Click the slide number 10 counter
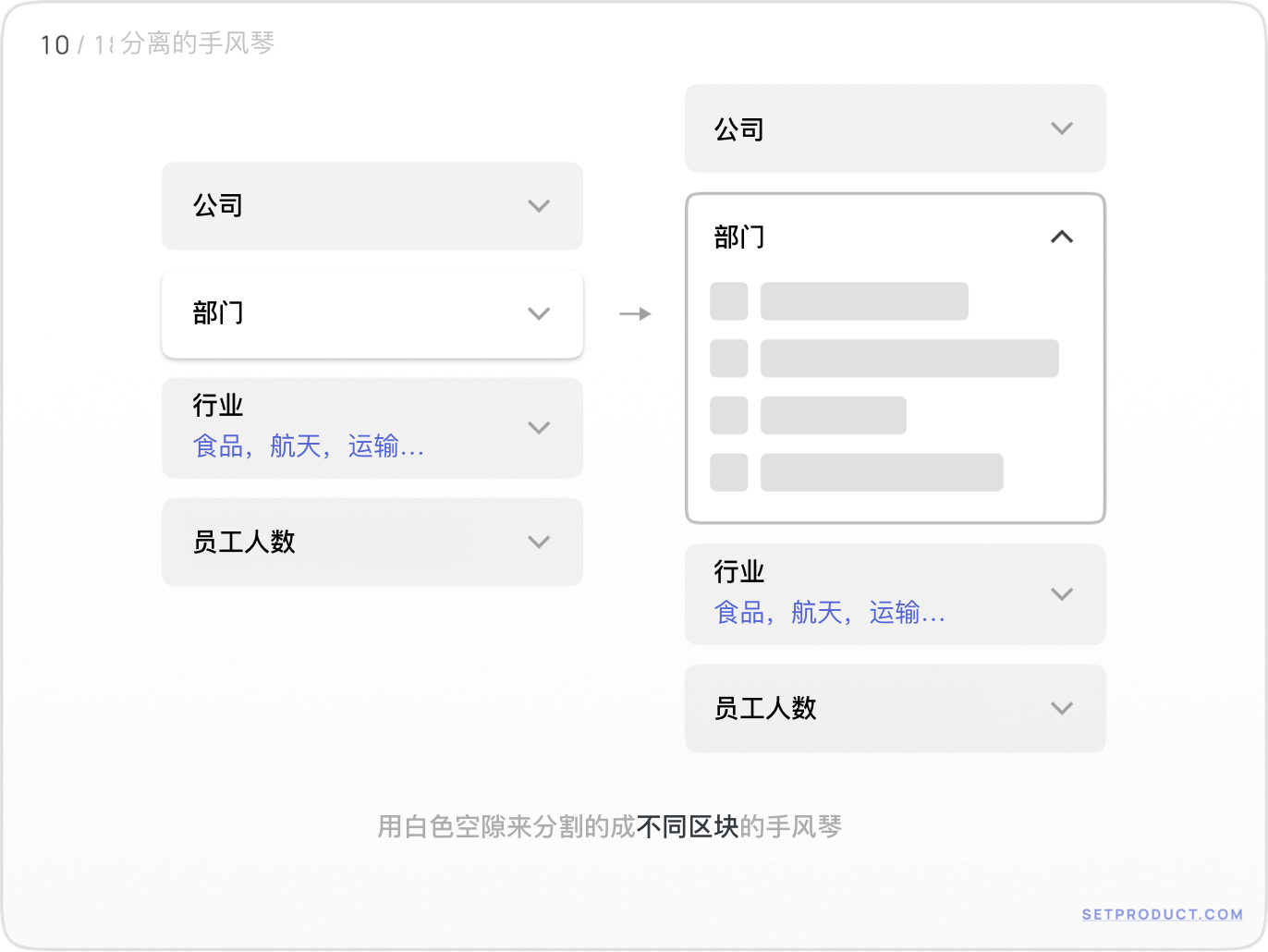 point(55,45)
